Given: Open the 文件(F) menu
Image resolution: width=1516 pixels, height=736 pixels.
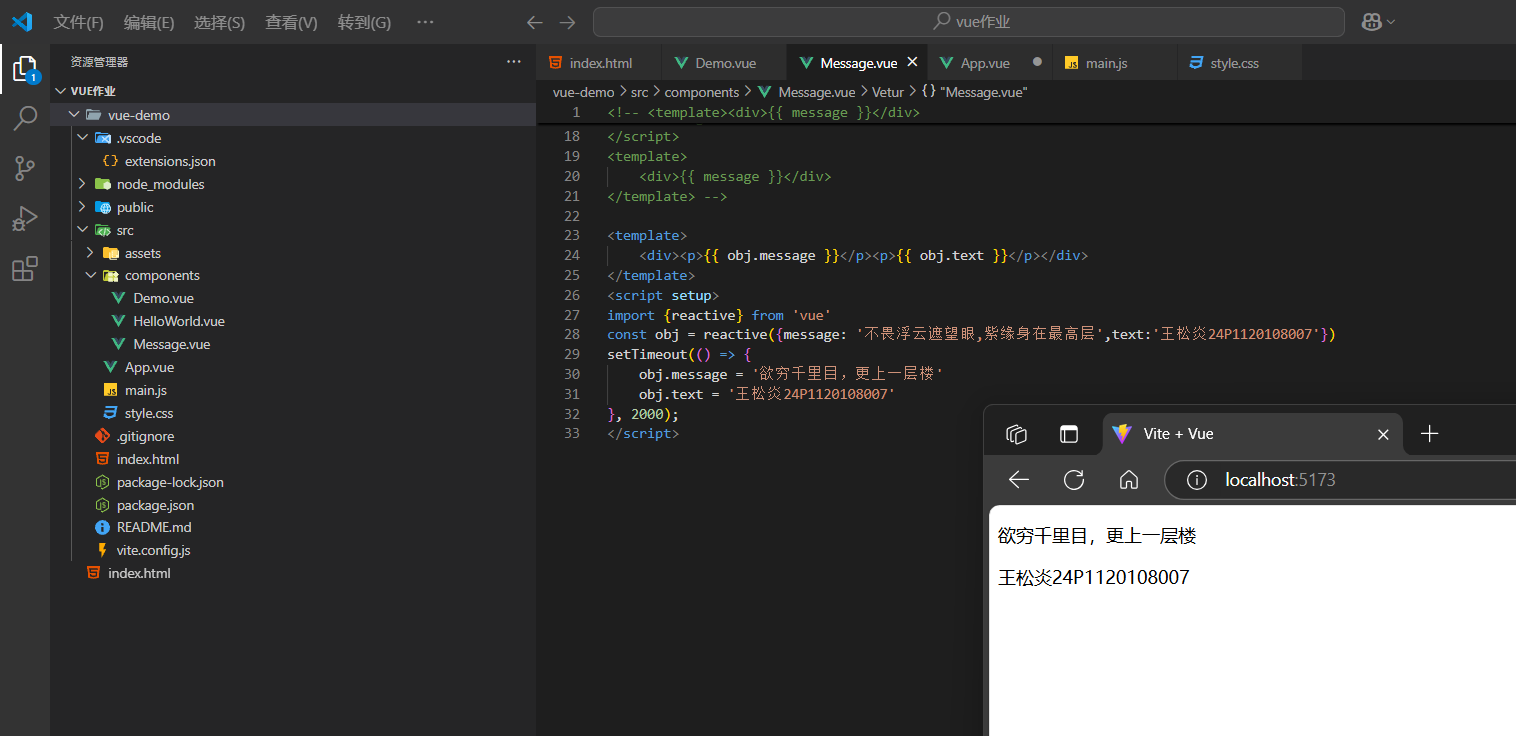Looking at the screenshot, I should (79, 22).
